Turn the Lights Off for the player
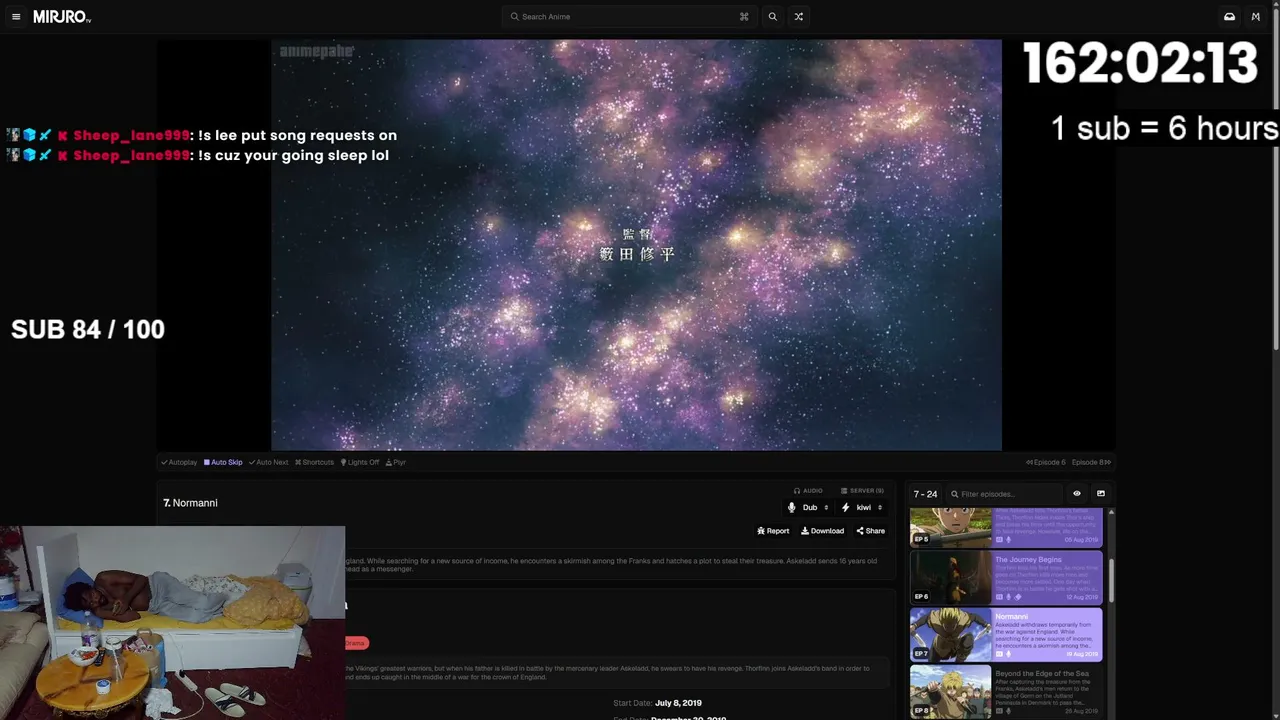The height and width of the screenshot is (720, 1280). point(360,462)
